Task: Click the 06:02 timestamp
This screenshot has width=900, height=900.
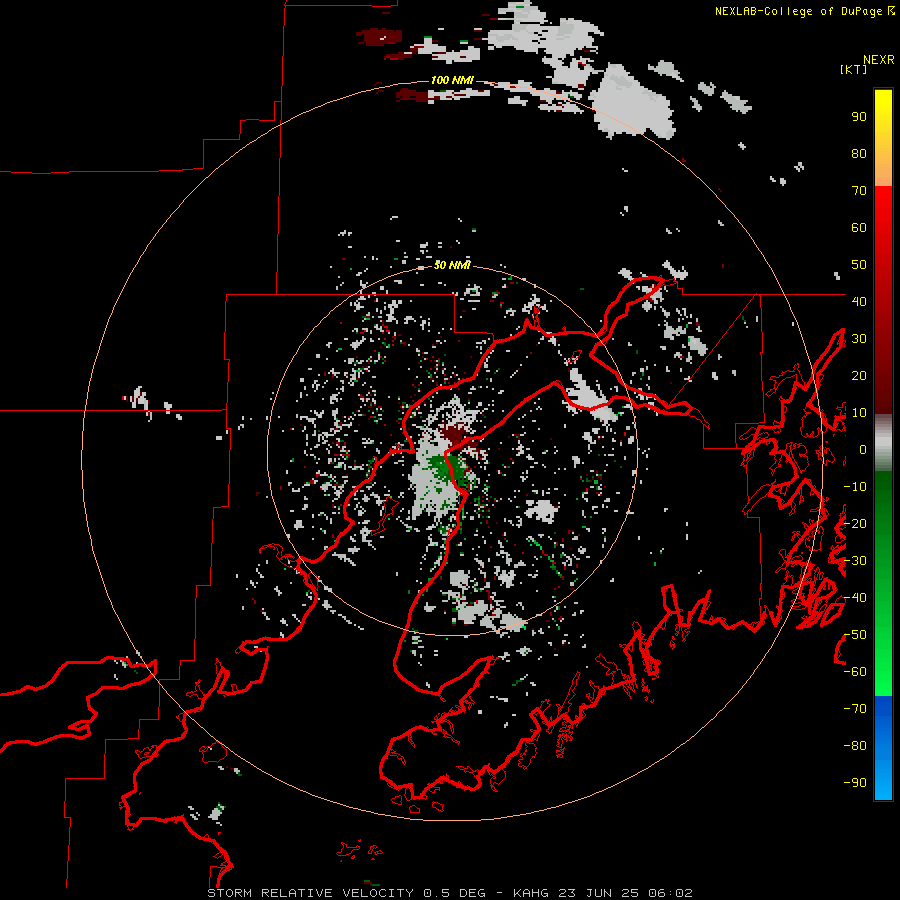Action: [670, 893]
